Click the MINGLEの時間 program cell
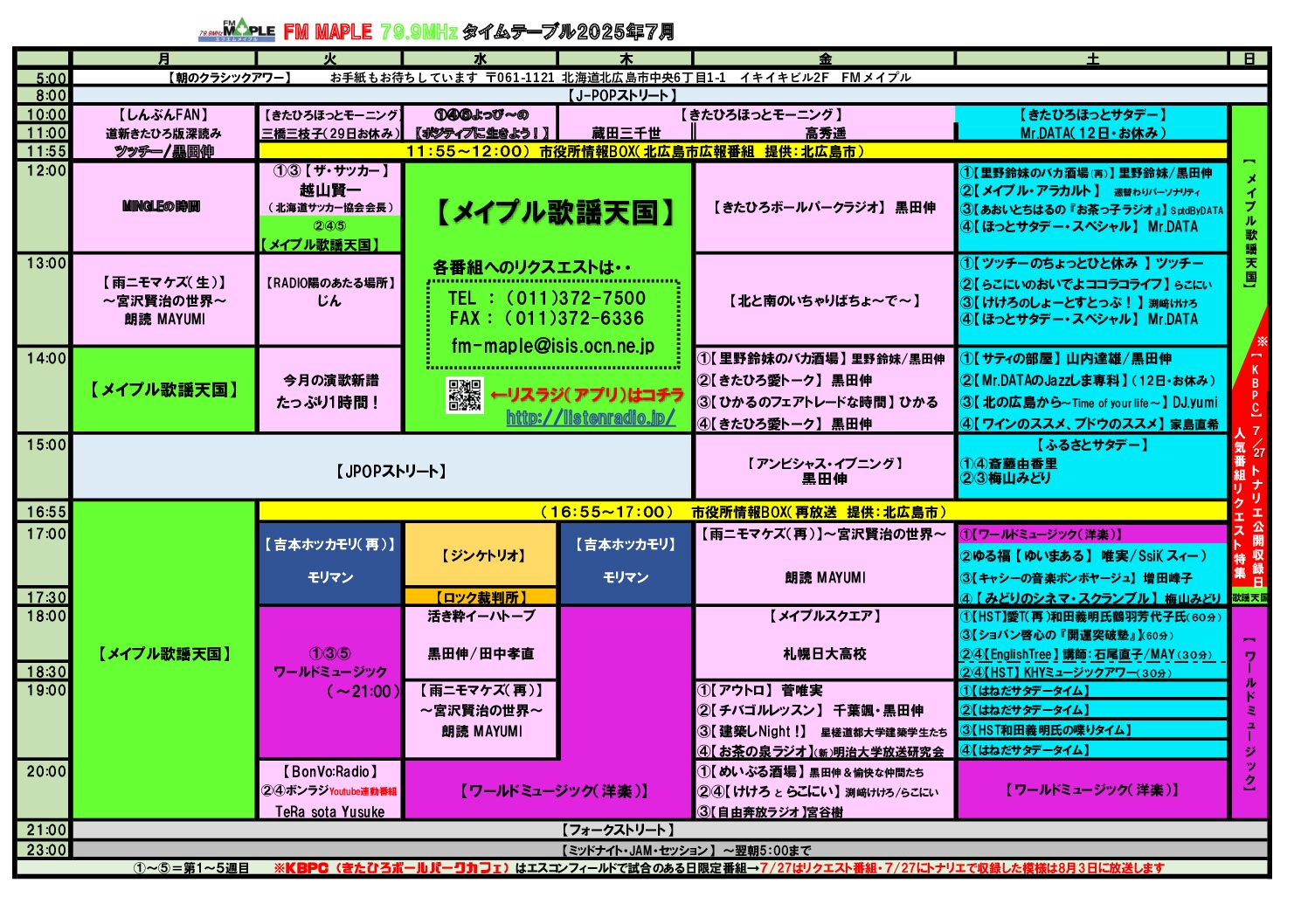1308x924 pixels. tap(163, 207)
